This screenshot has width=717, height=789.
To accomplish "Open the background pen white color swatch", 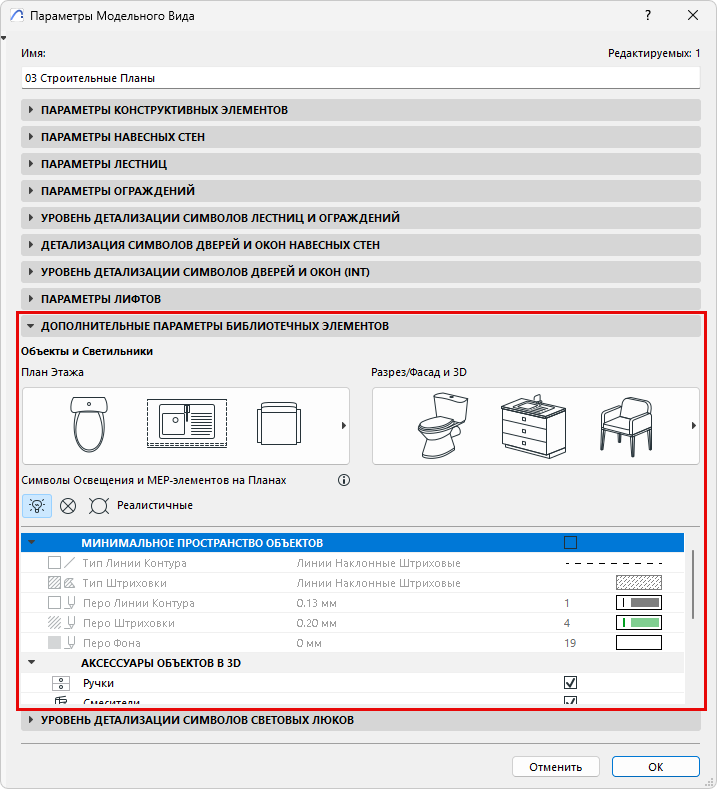I will [x=639, y=643].
